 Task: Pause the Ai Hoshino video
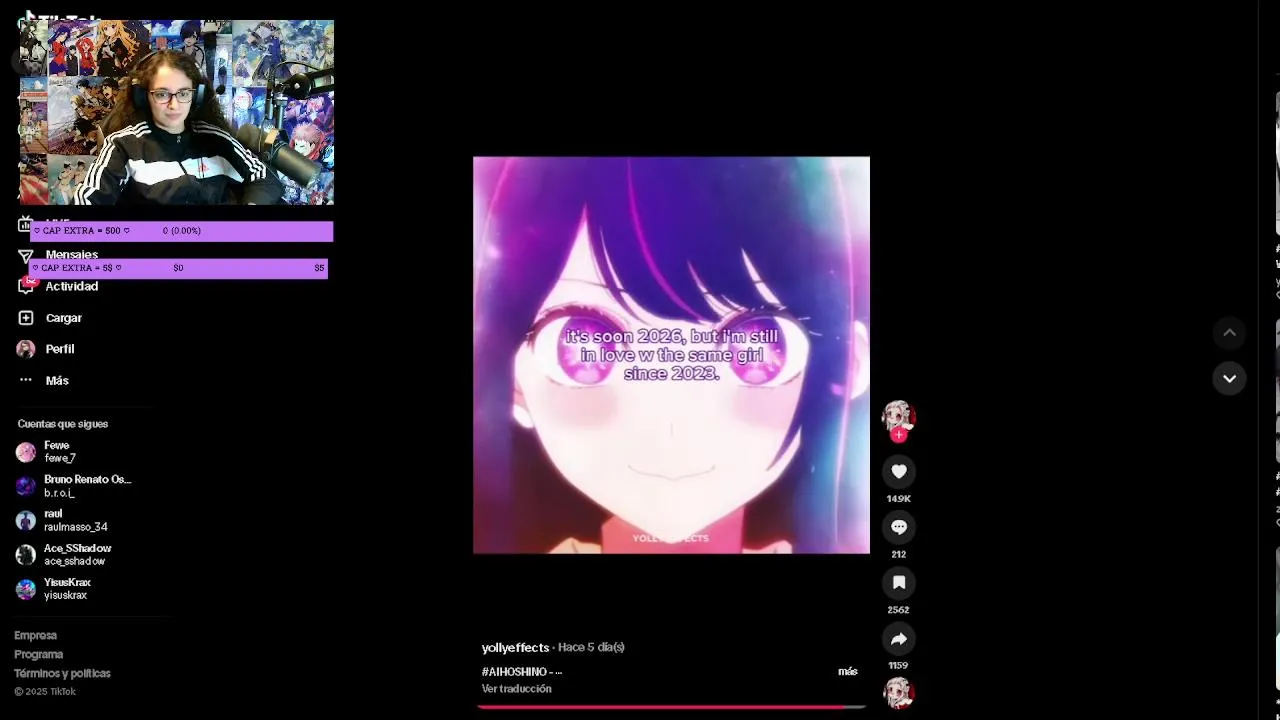coord(671,355)
